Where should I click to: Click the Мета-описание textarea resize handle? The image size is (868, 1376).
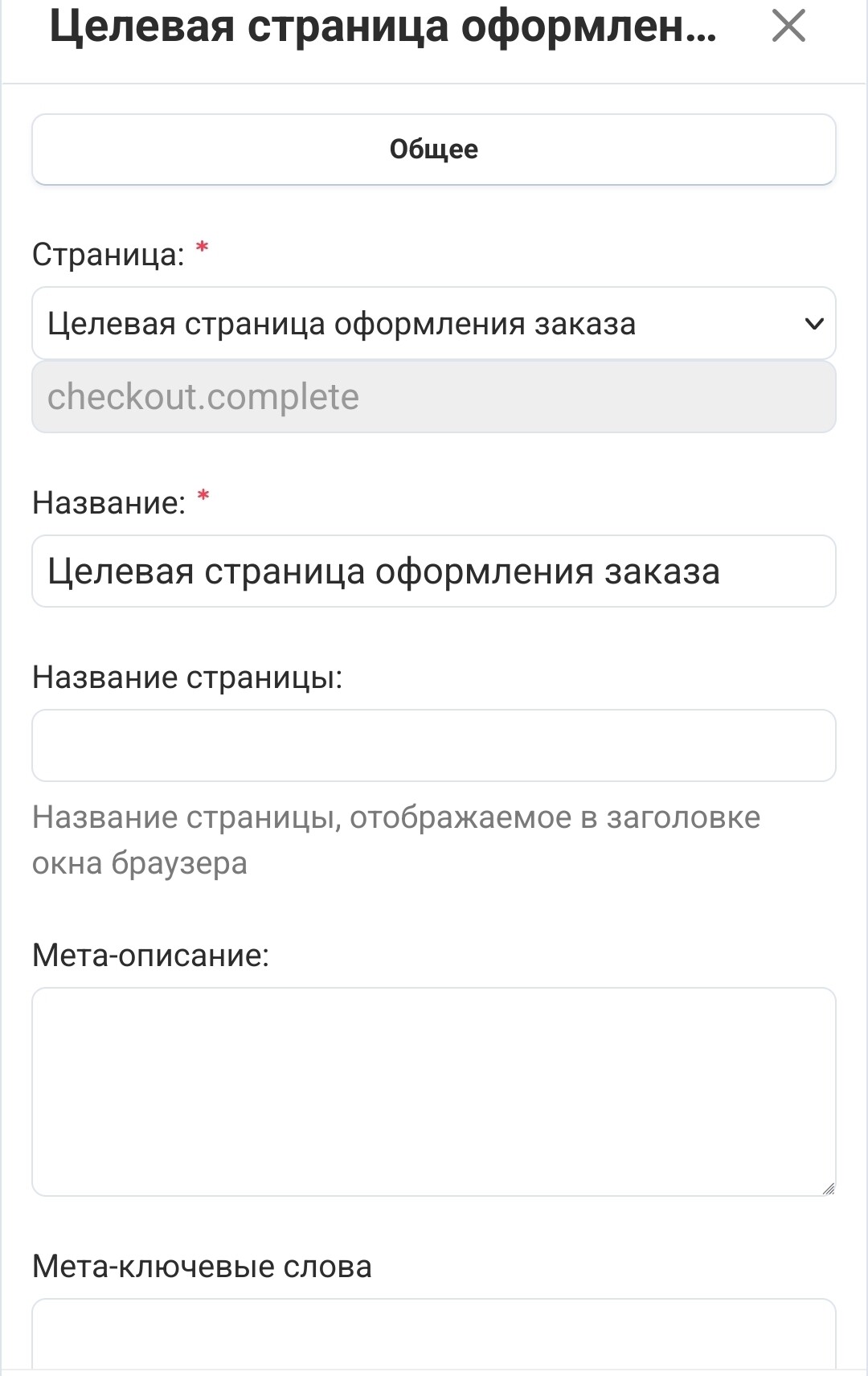pos(829,1189)
